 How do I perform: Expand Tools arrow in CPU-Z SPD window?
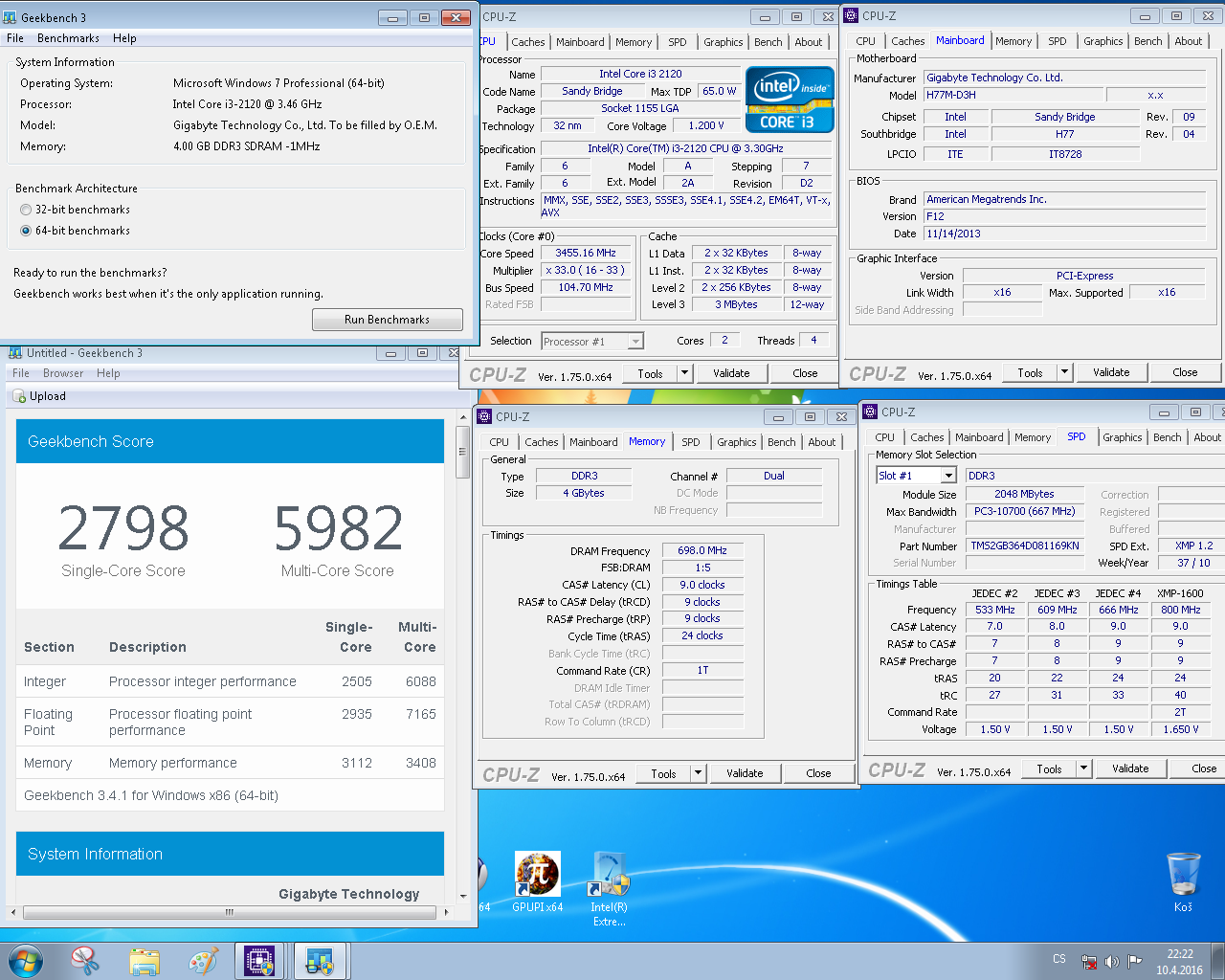click(1083, 768)
